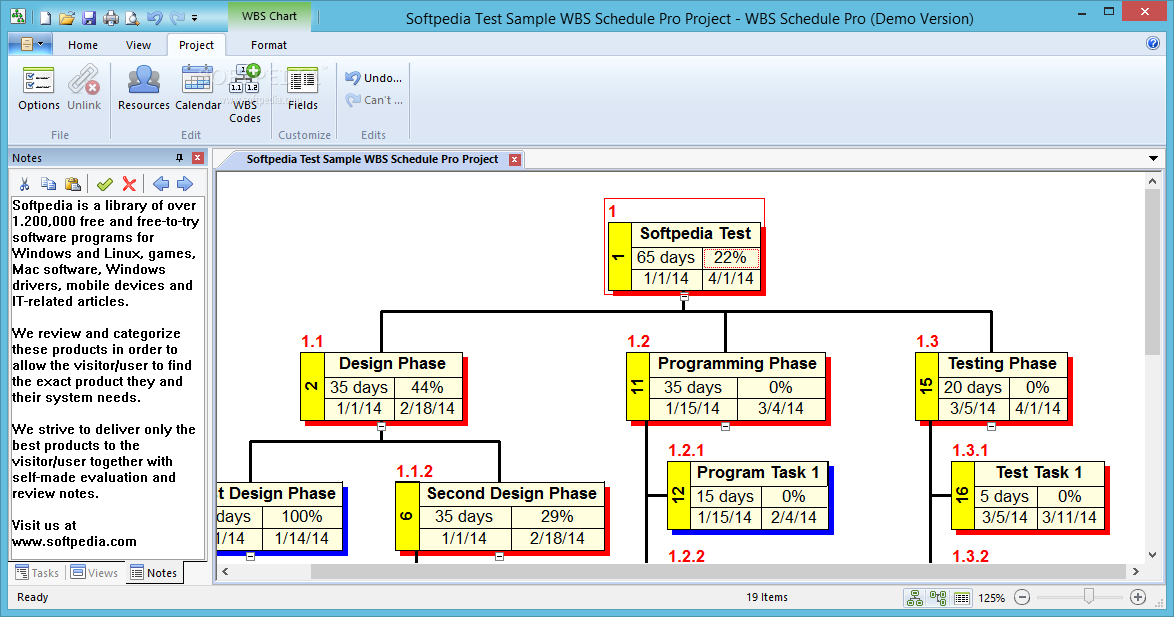The height and width of the screenshot is (617, 1174).
Task: Open document tab list dropdown arrow
Action: [1153, 159]
